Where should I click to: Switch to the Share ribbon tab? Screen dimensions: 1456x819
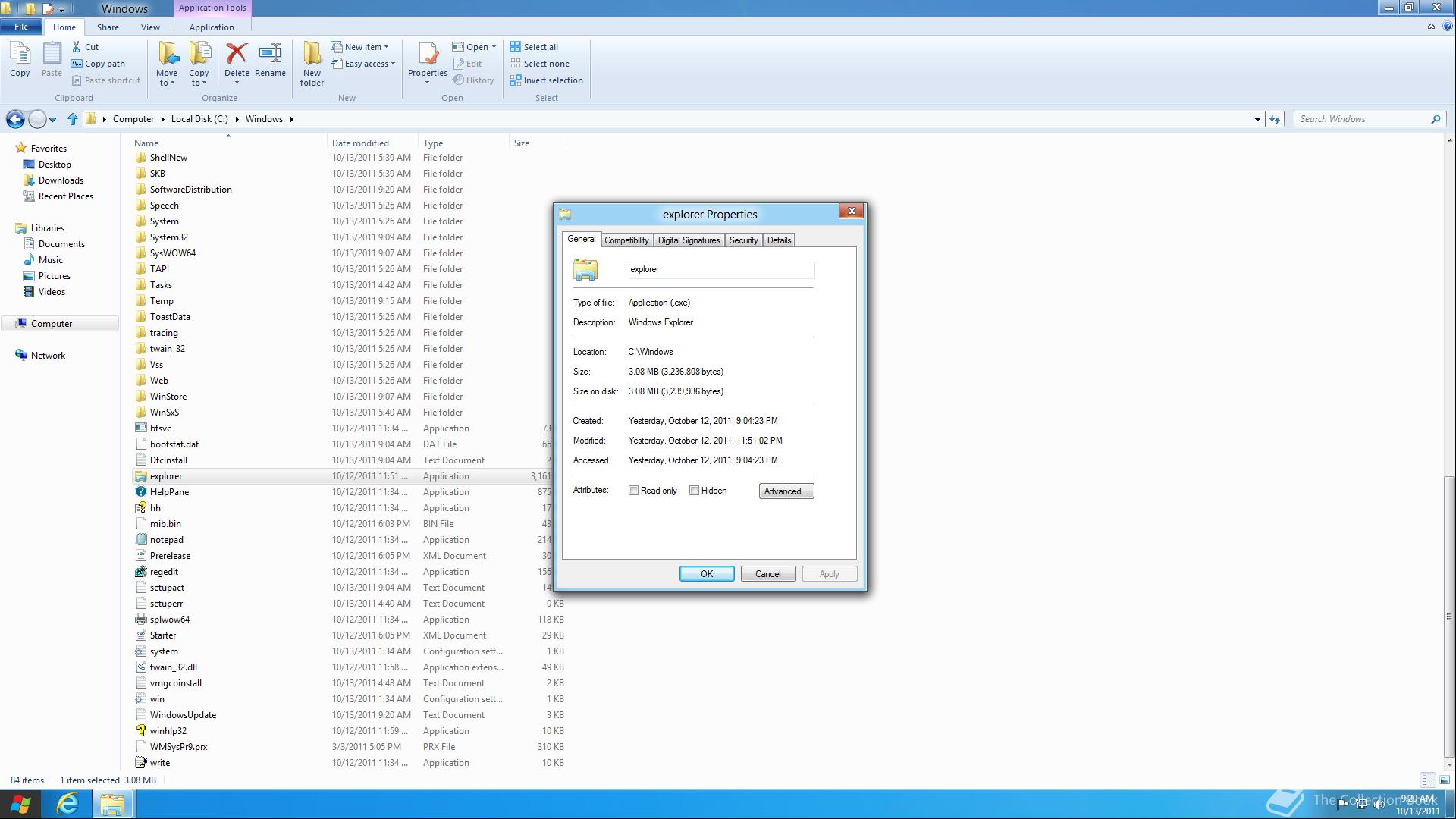[108, 27]
